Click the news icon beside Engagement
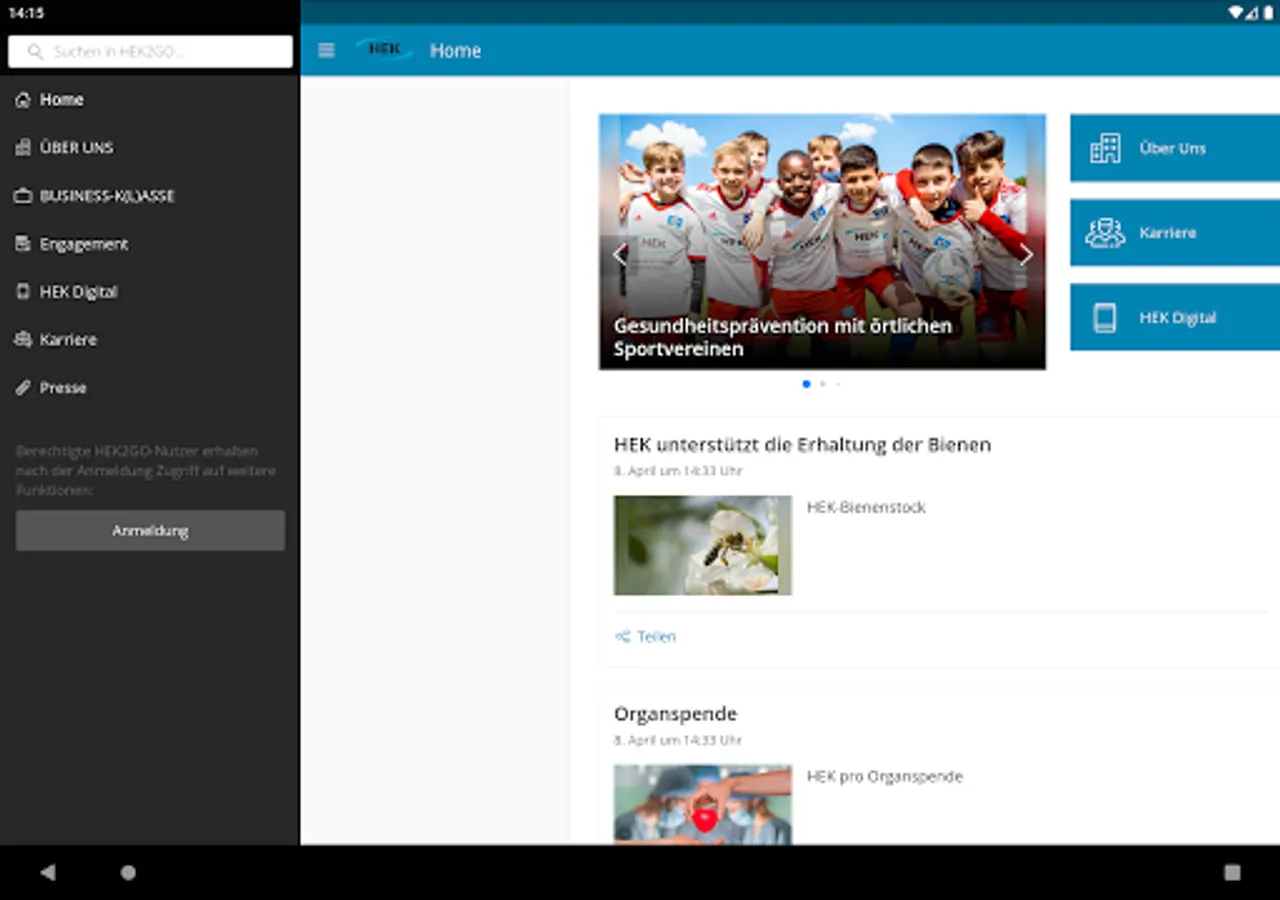 23,244
